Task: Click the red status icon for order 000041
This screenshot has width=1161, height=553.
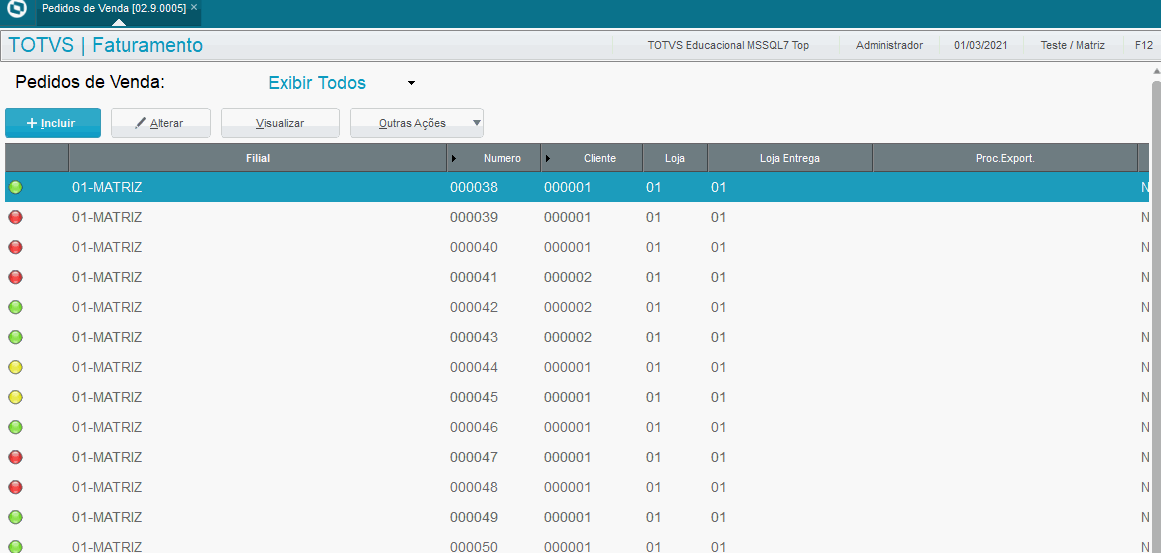Action: coord(15,278)
